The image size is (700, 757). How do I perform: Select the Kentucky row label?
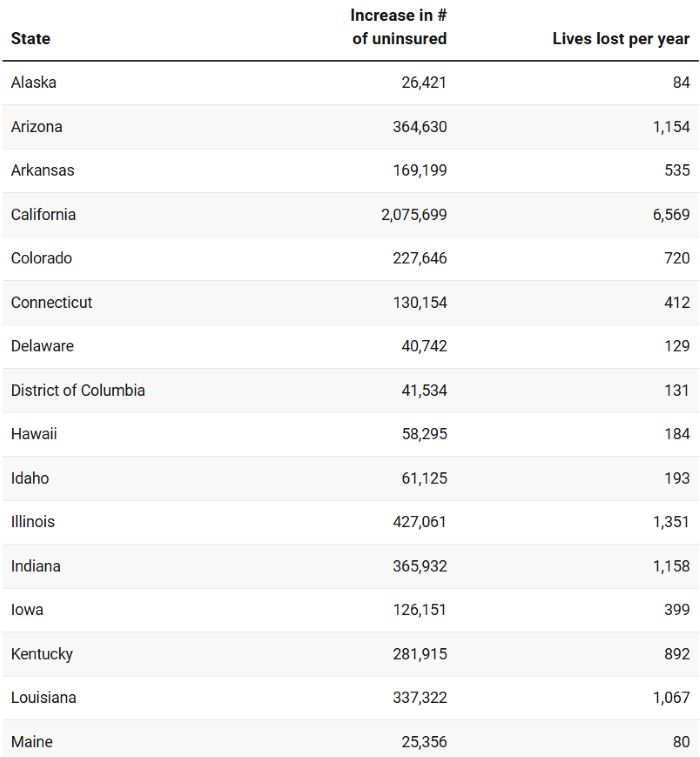(x=42, y=654)
